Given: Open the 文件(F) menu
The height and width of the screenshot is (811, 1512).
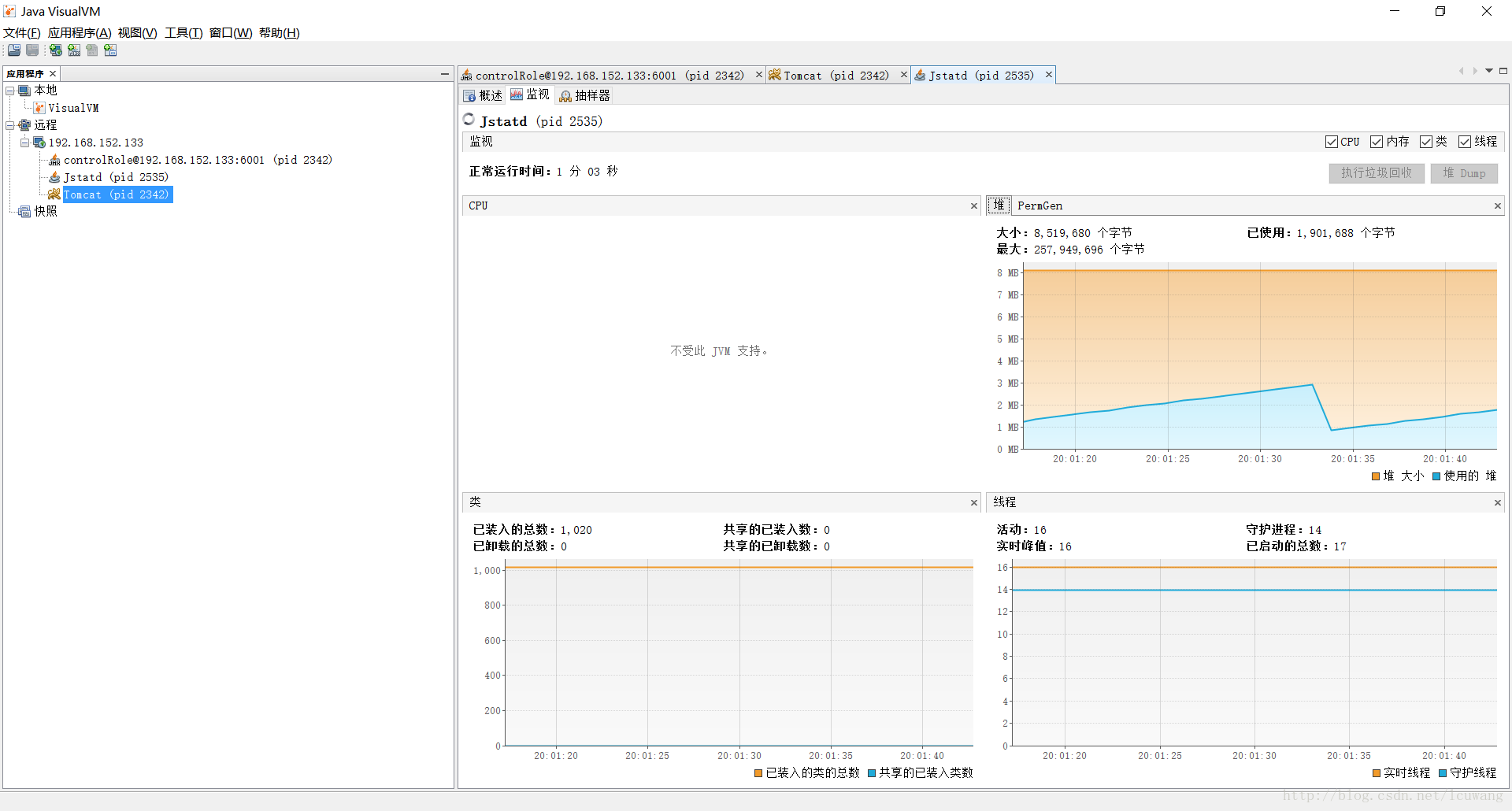Looking at the screenshot, I should click(x=22, y=33).
